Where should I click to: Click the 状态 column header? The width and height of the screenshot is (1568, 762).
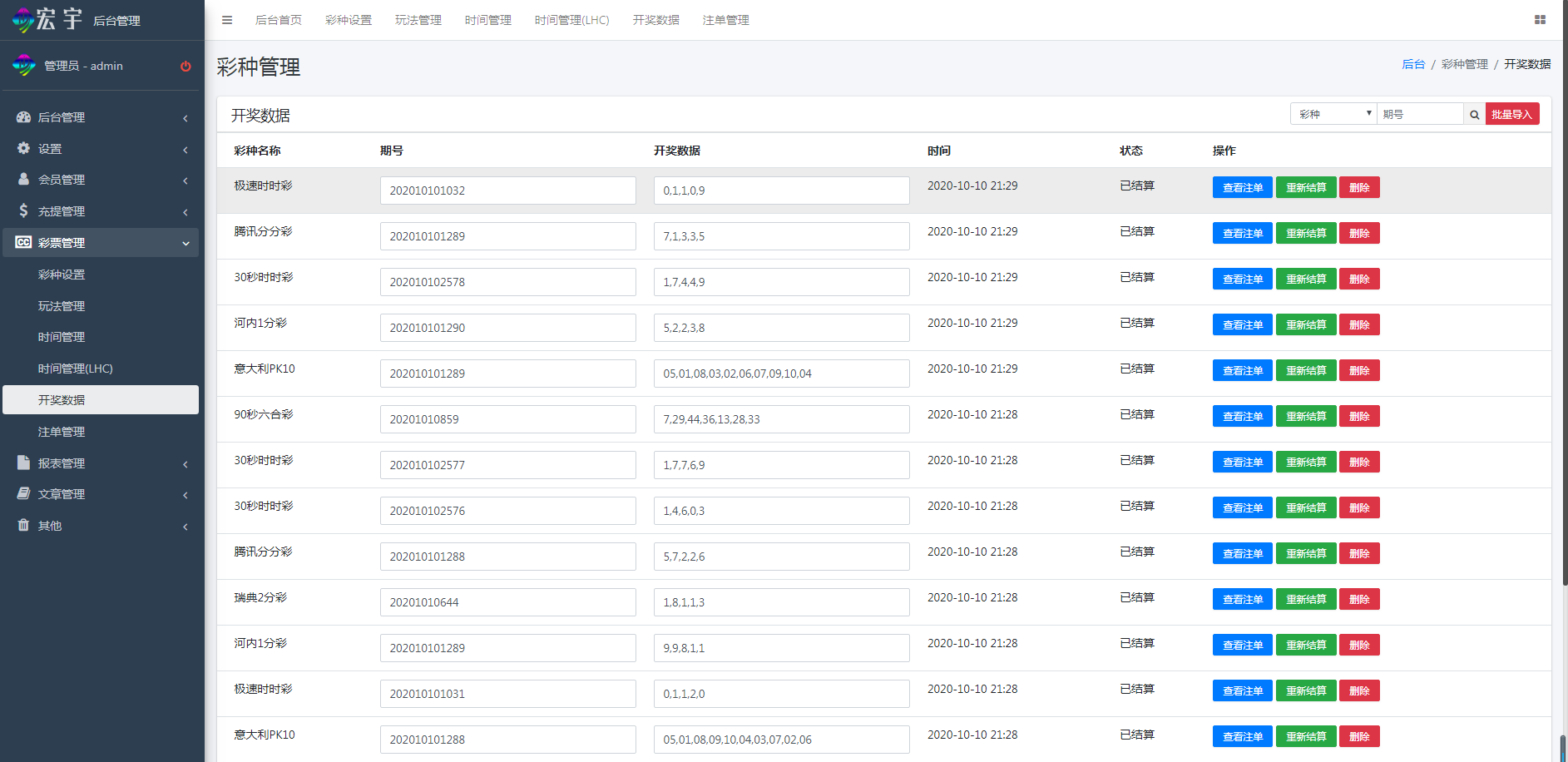[x=1131, y=151]
